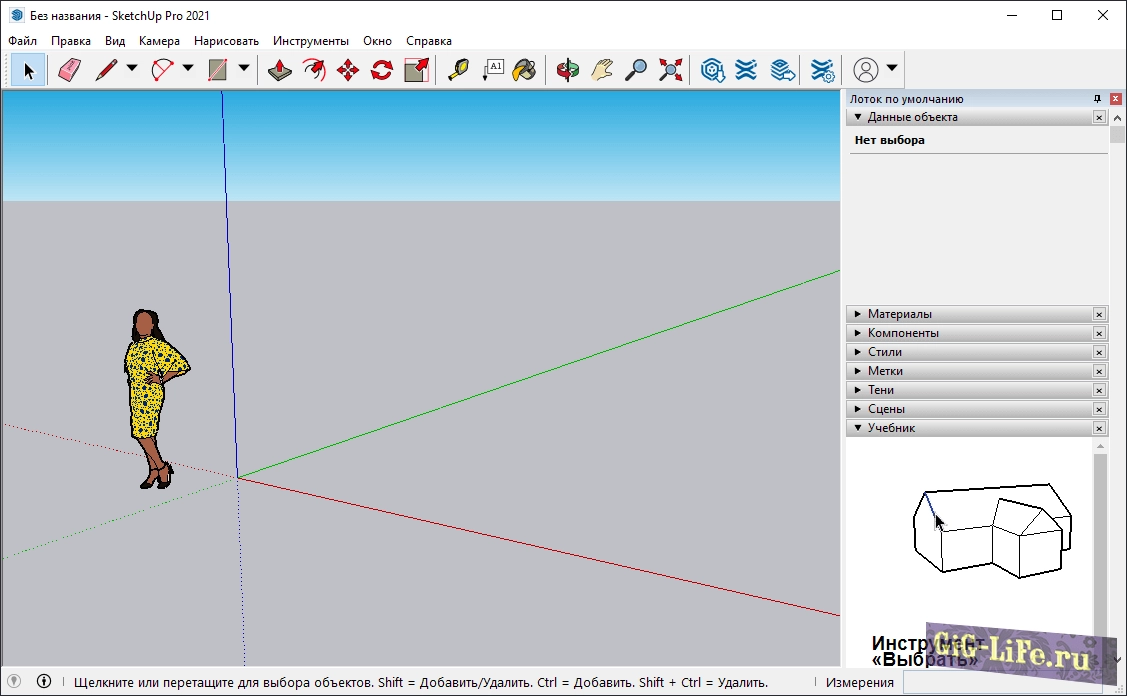Select the Tape Measure tool
Image resolution: width=1127 pixels, height=696 pixels.
pos(458,70)
